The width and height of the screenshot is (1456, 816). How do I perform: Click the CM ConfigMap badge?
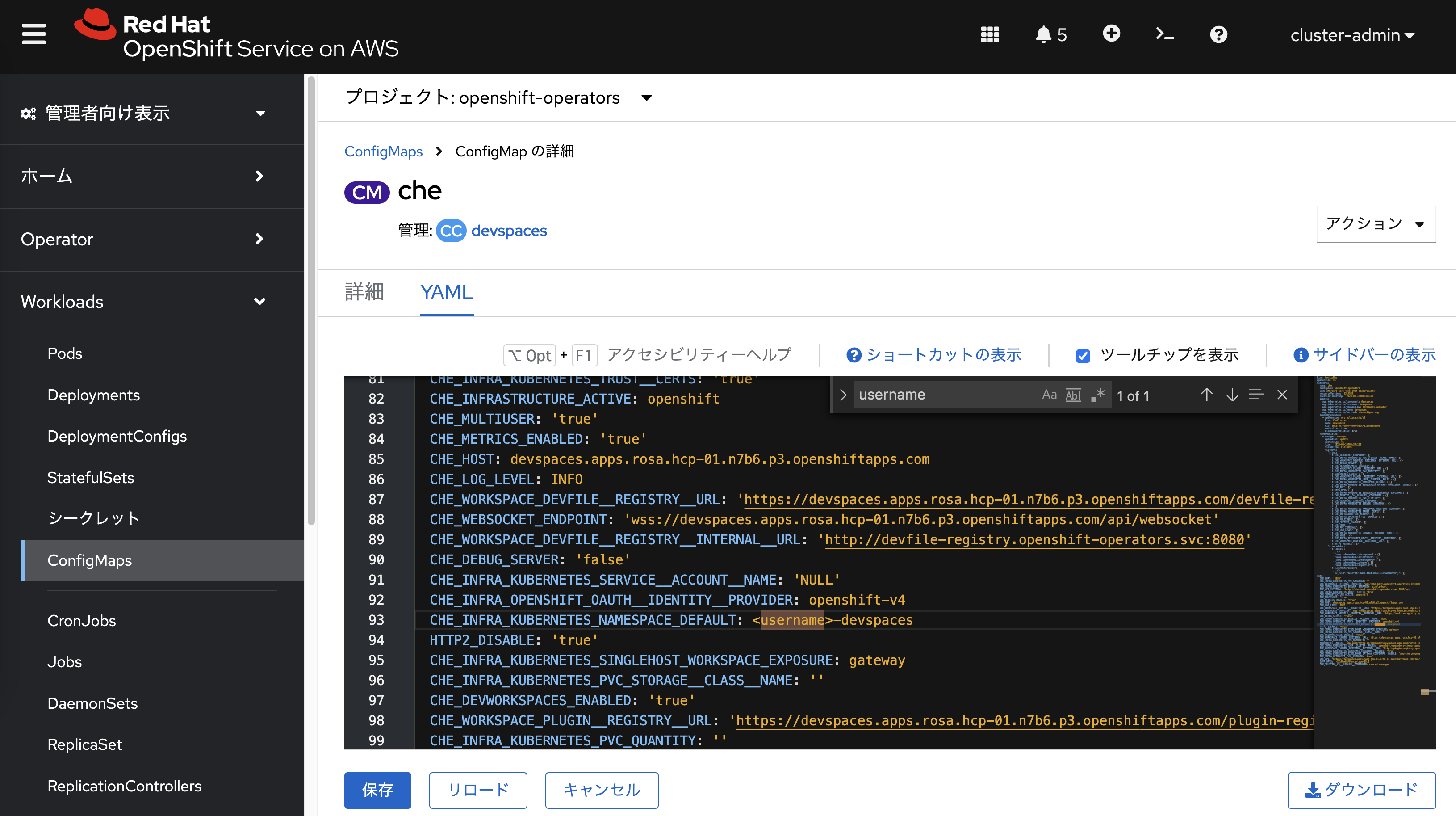(367, 192)
